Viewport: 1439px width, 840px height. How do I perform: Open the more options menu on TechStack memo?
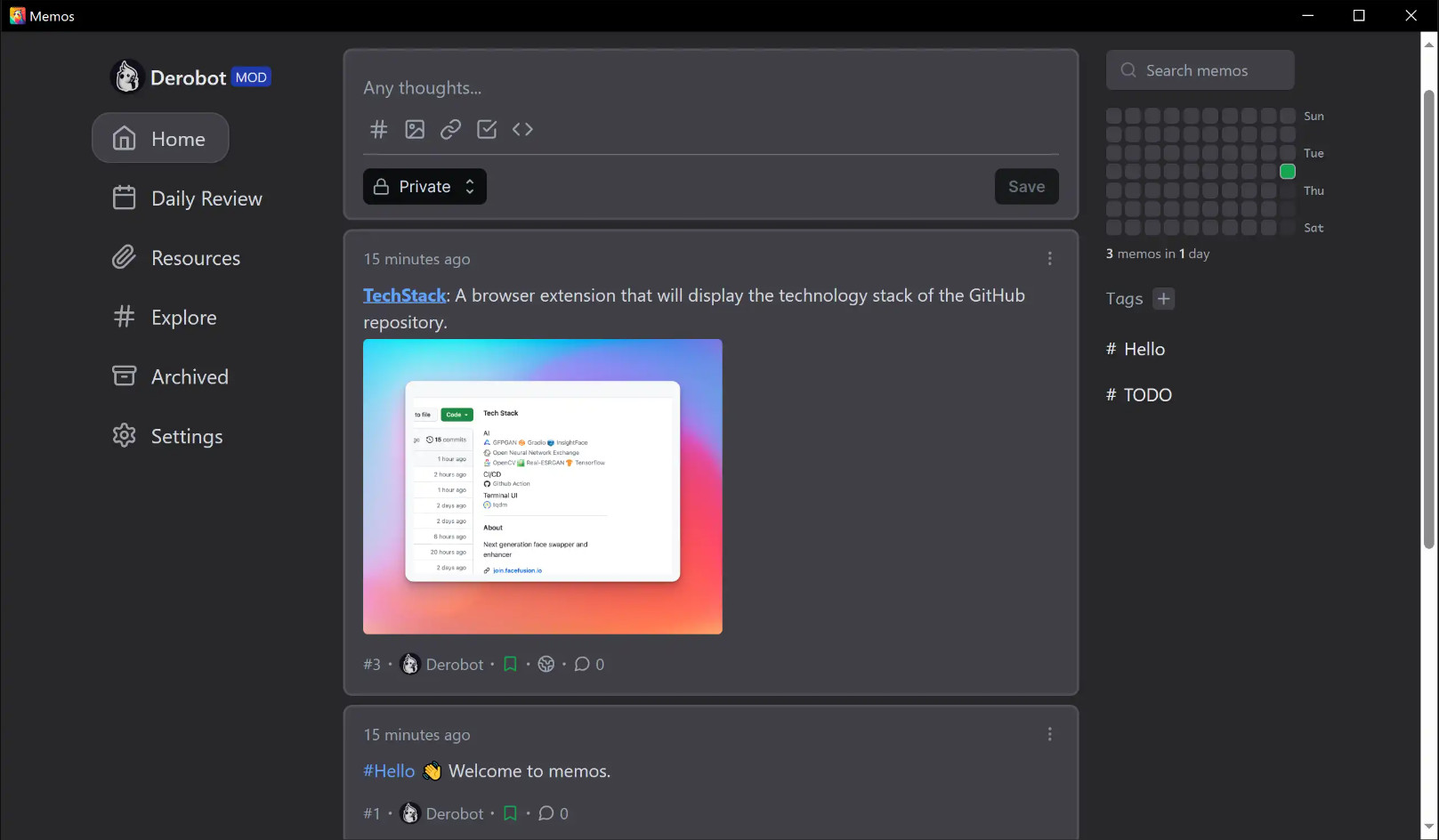tap(1050, 259)
